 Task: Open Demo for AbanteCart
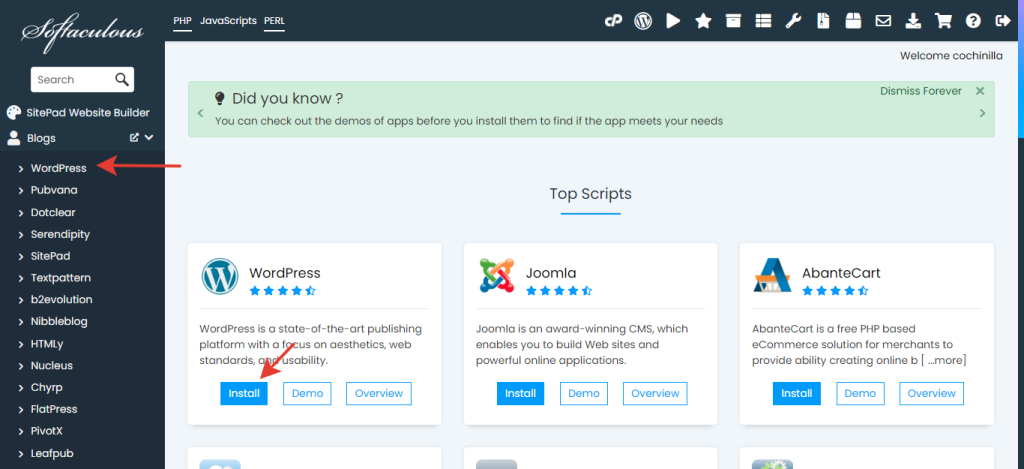[860, 393]
